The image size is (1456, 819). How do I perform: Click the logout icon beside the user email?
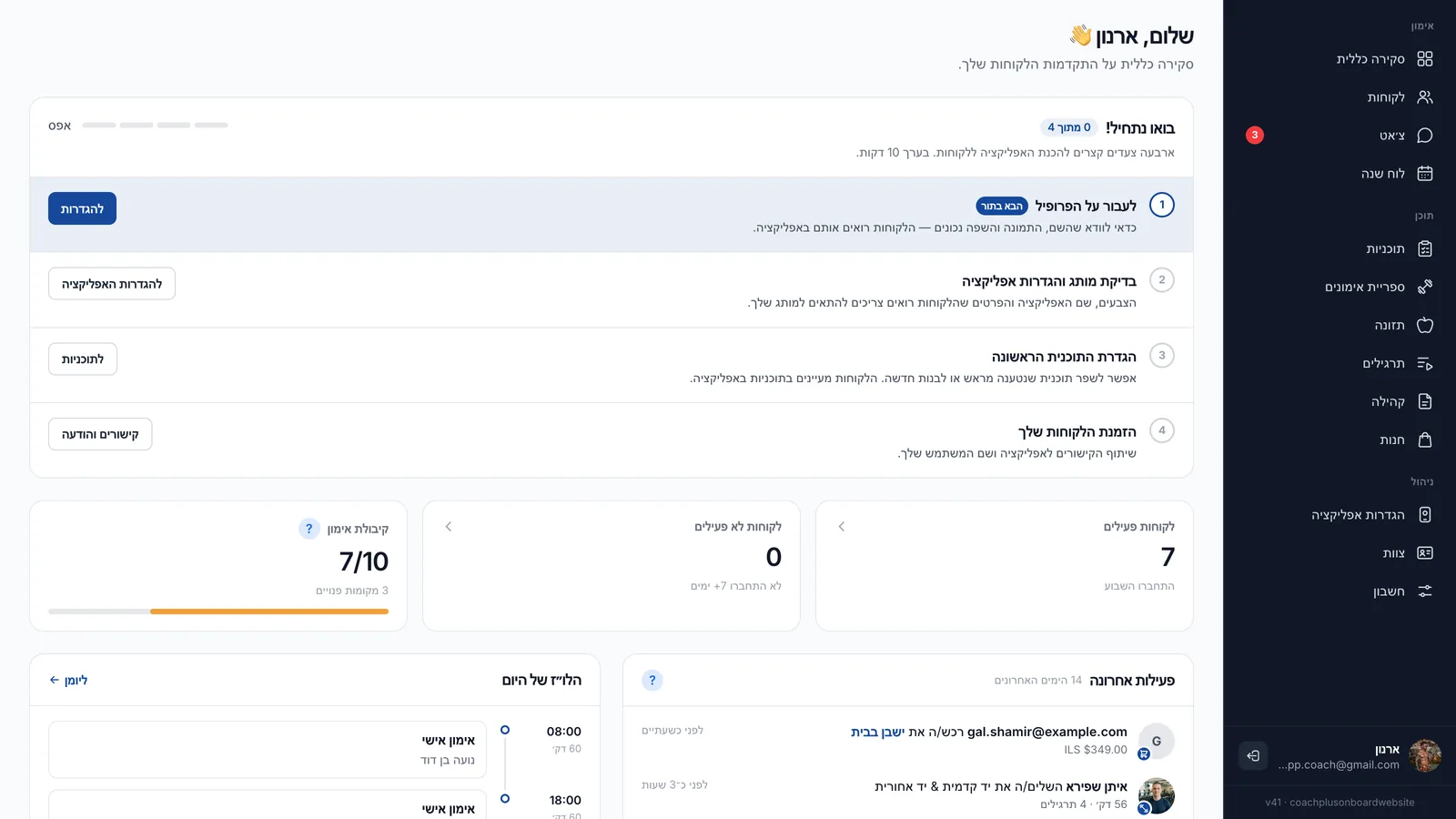(1253, 755)
